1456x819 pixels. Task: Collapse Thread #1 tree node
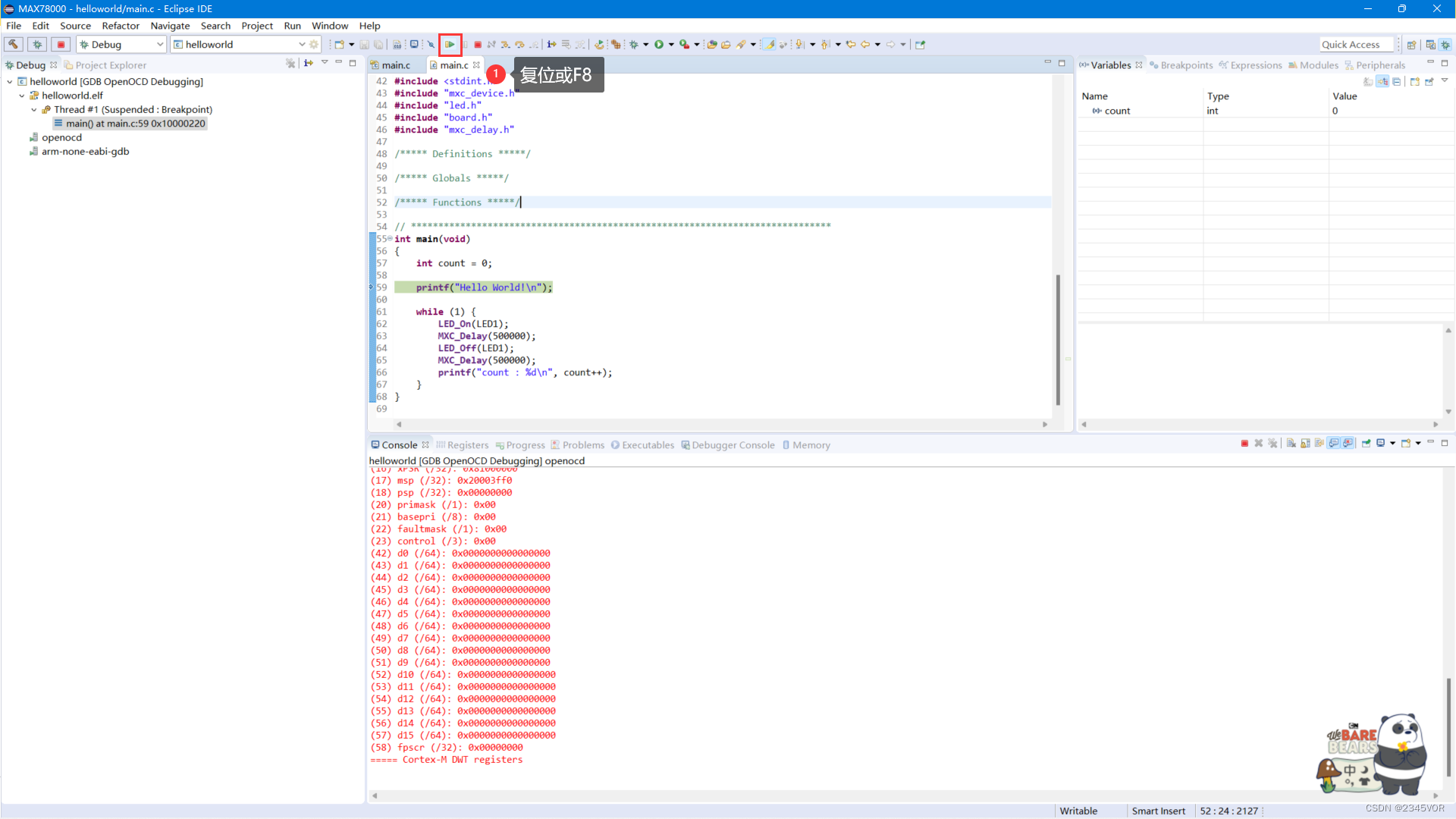click(33, 110)
